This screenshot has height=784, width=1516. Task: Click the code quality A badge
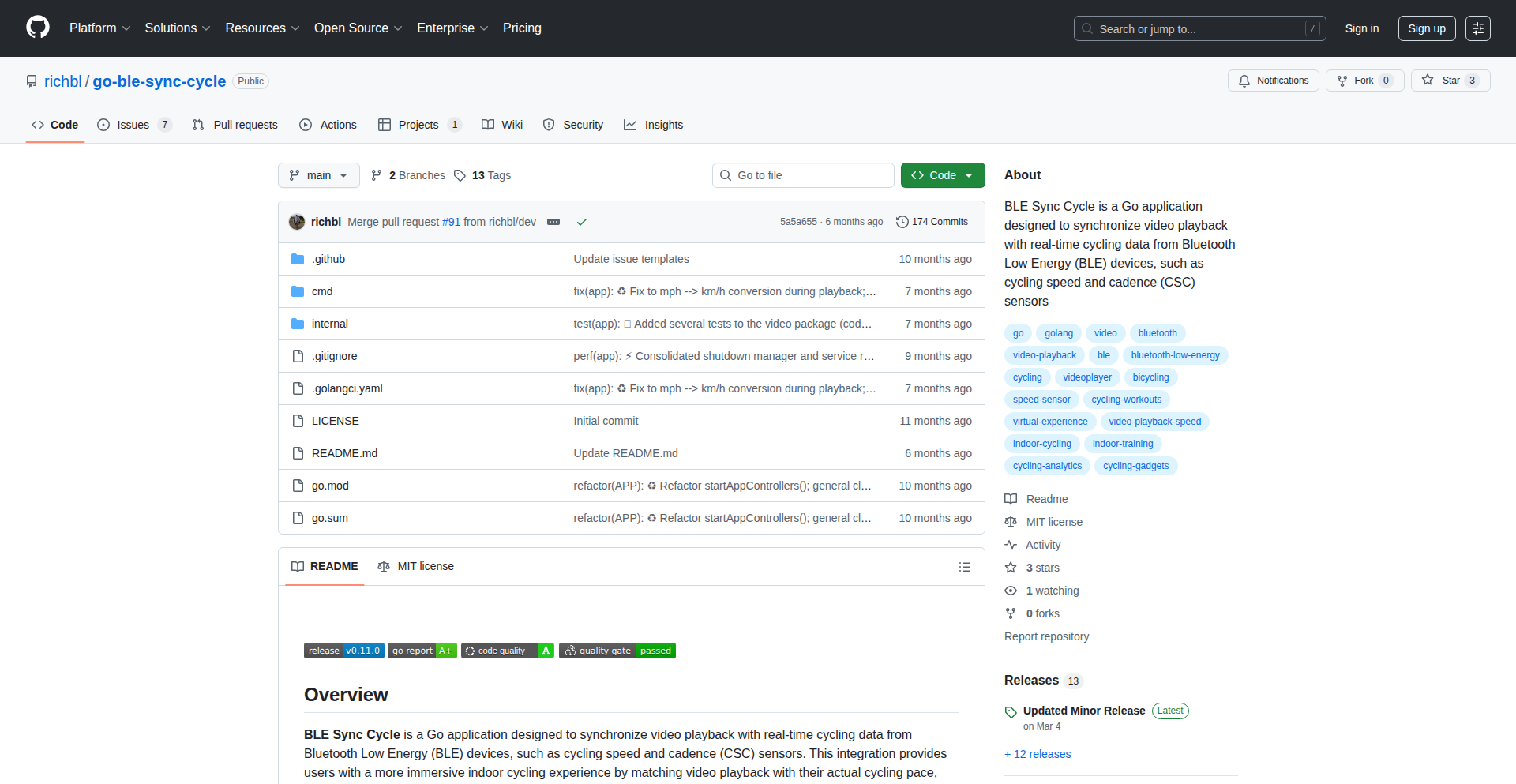(508, 651)
